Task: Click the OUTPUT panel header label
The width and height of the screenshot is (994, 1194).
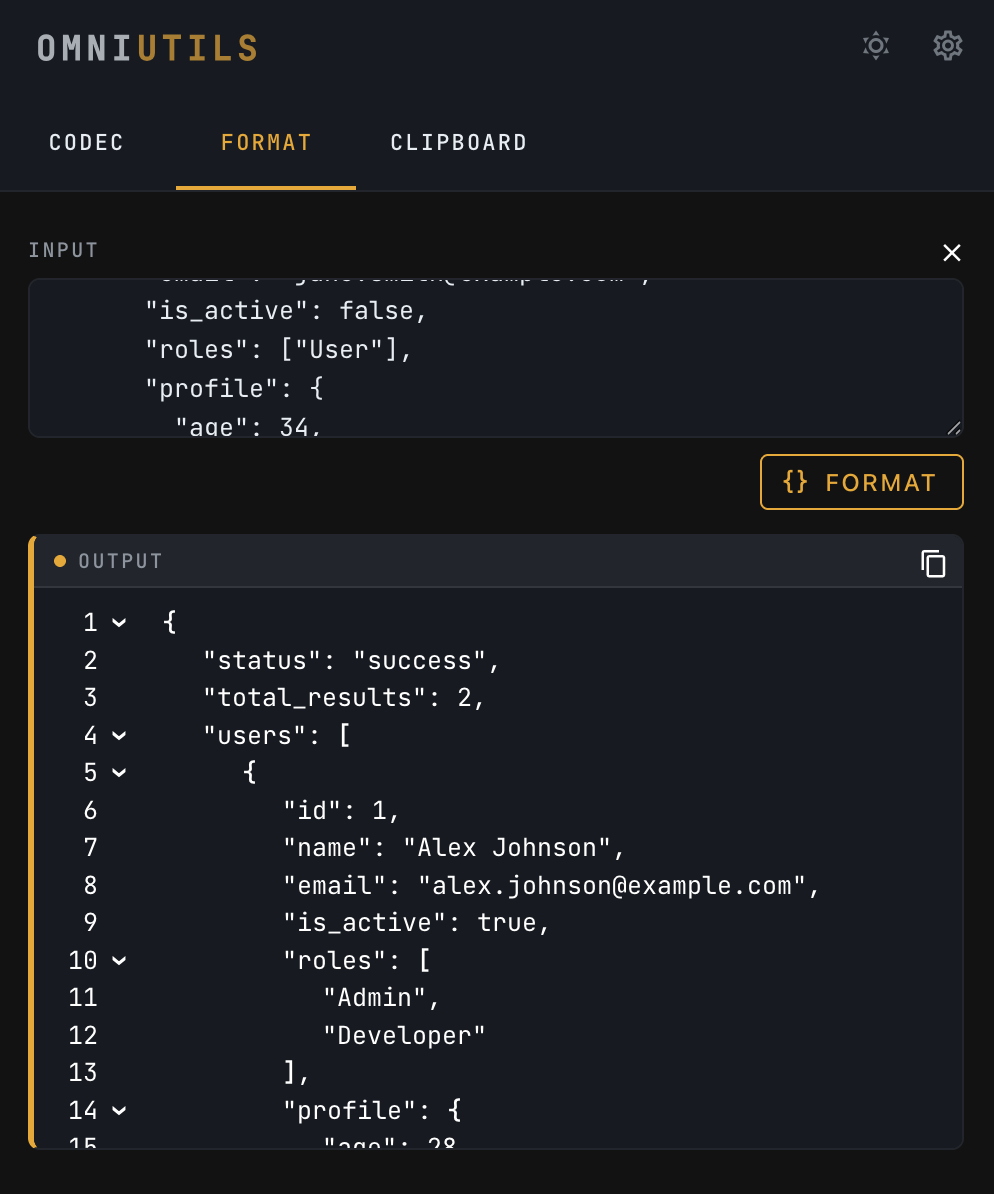Action: pos(120,561)
